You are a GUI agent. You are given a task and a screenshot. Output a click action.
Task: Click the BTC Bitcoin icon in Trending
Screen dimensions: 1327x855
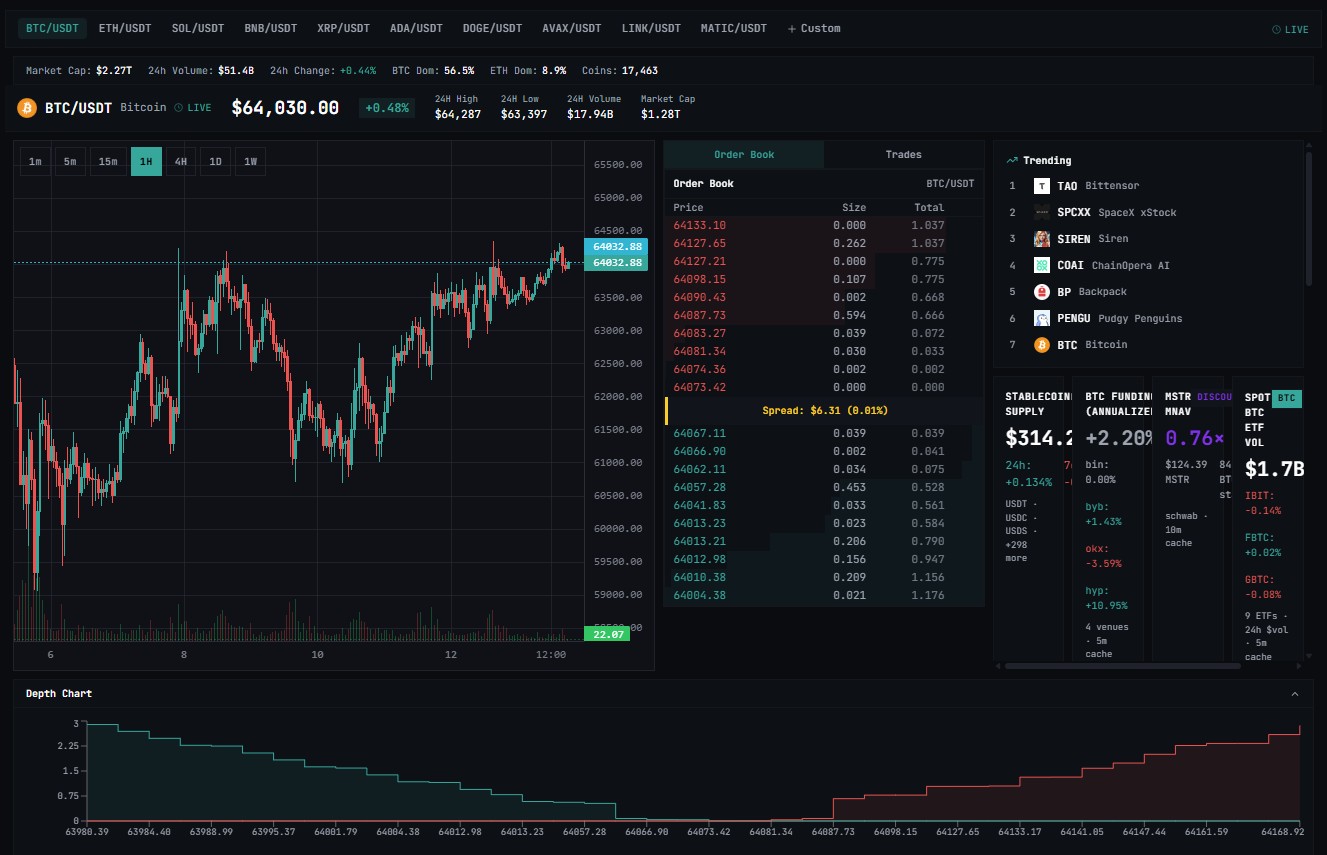click(x=1041, y=344)
